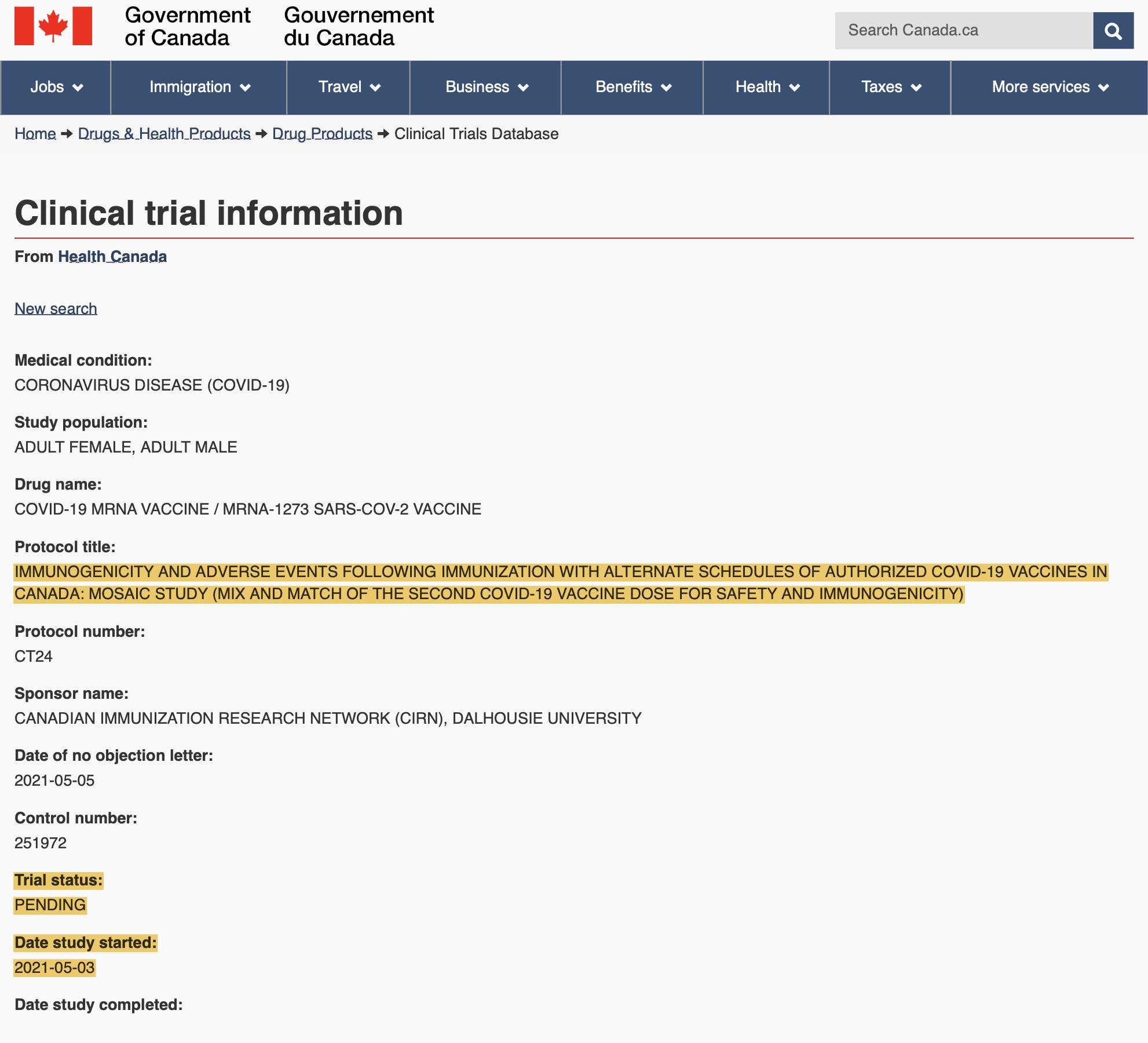Open Drugs & Health Products breadcrumb
1148x1043 pixels.
coord(164,134)
